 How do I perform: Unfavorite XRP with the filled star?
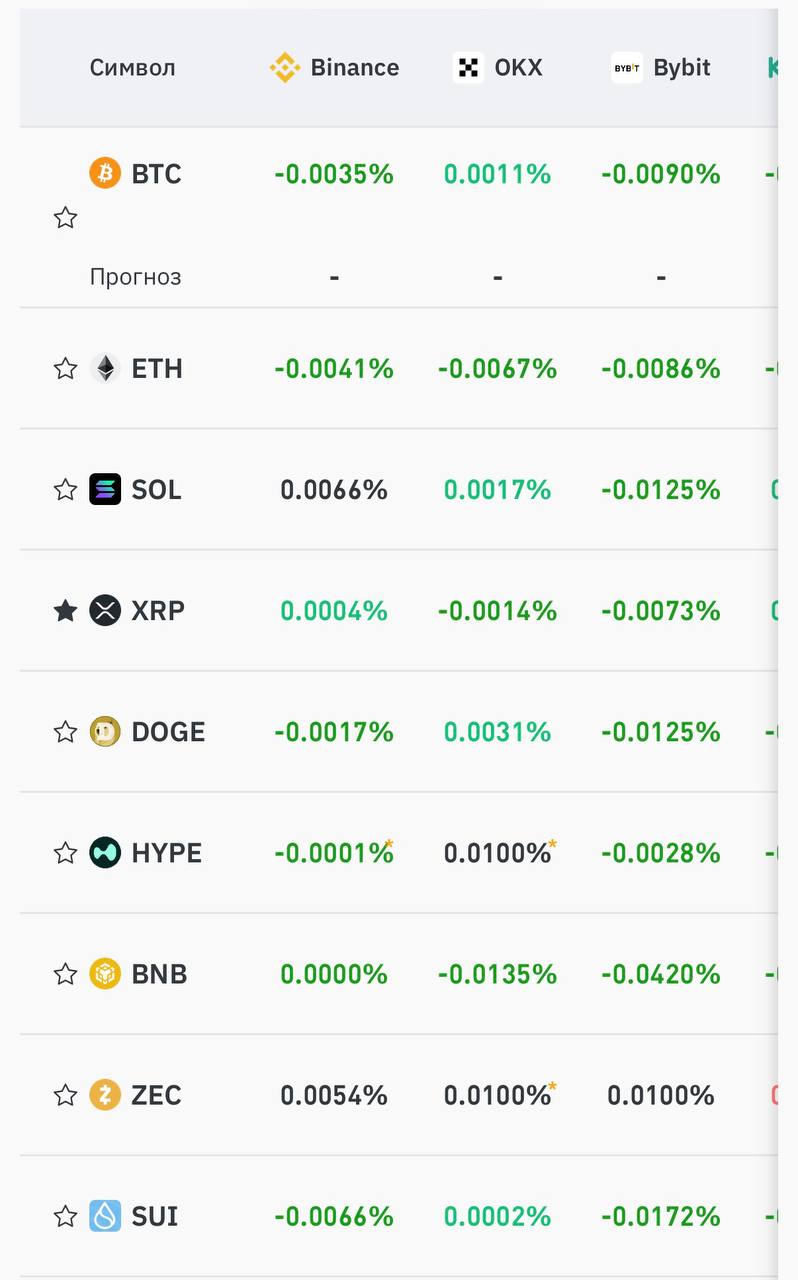click(x=65, y=610)
